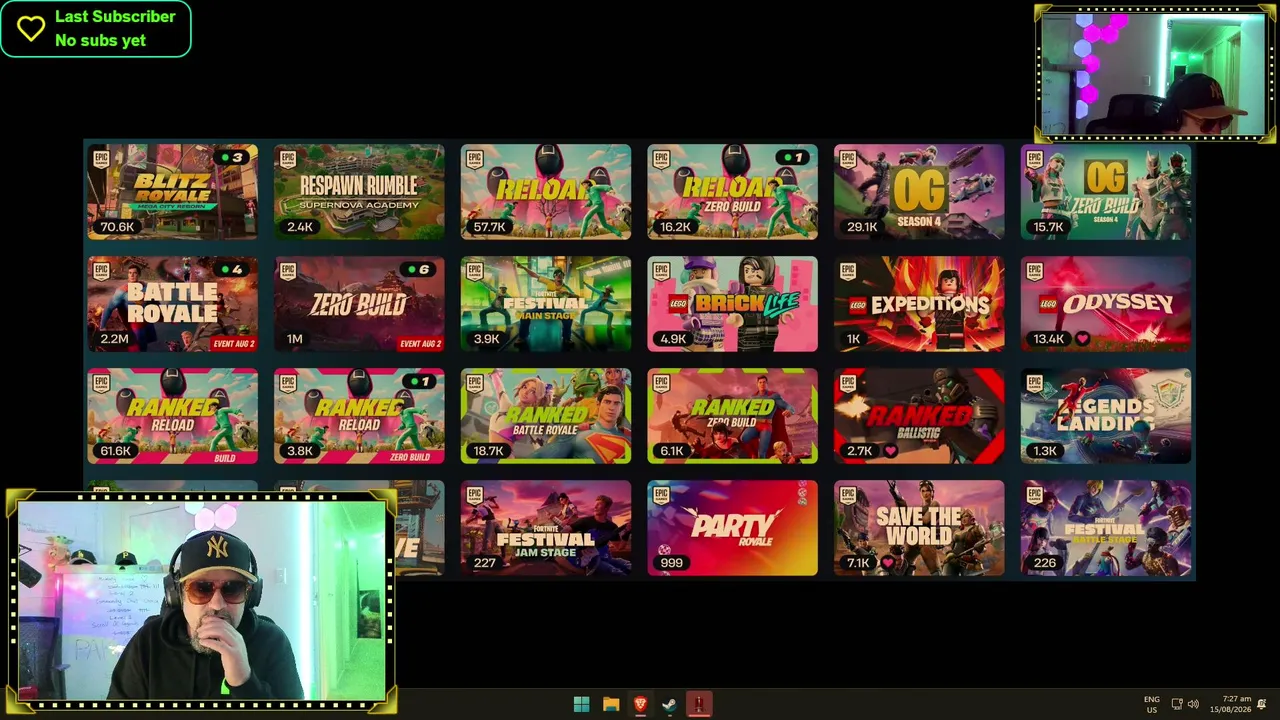This screenshot has width=1280, height=720.
Task: Choose the Ranked Battle Royale tile
Action: (x=546, y=416)
